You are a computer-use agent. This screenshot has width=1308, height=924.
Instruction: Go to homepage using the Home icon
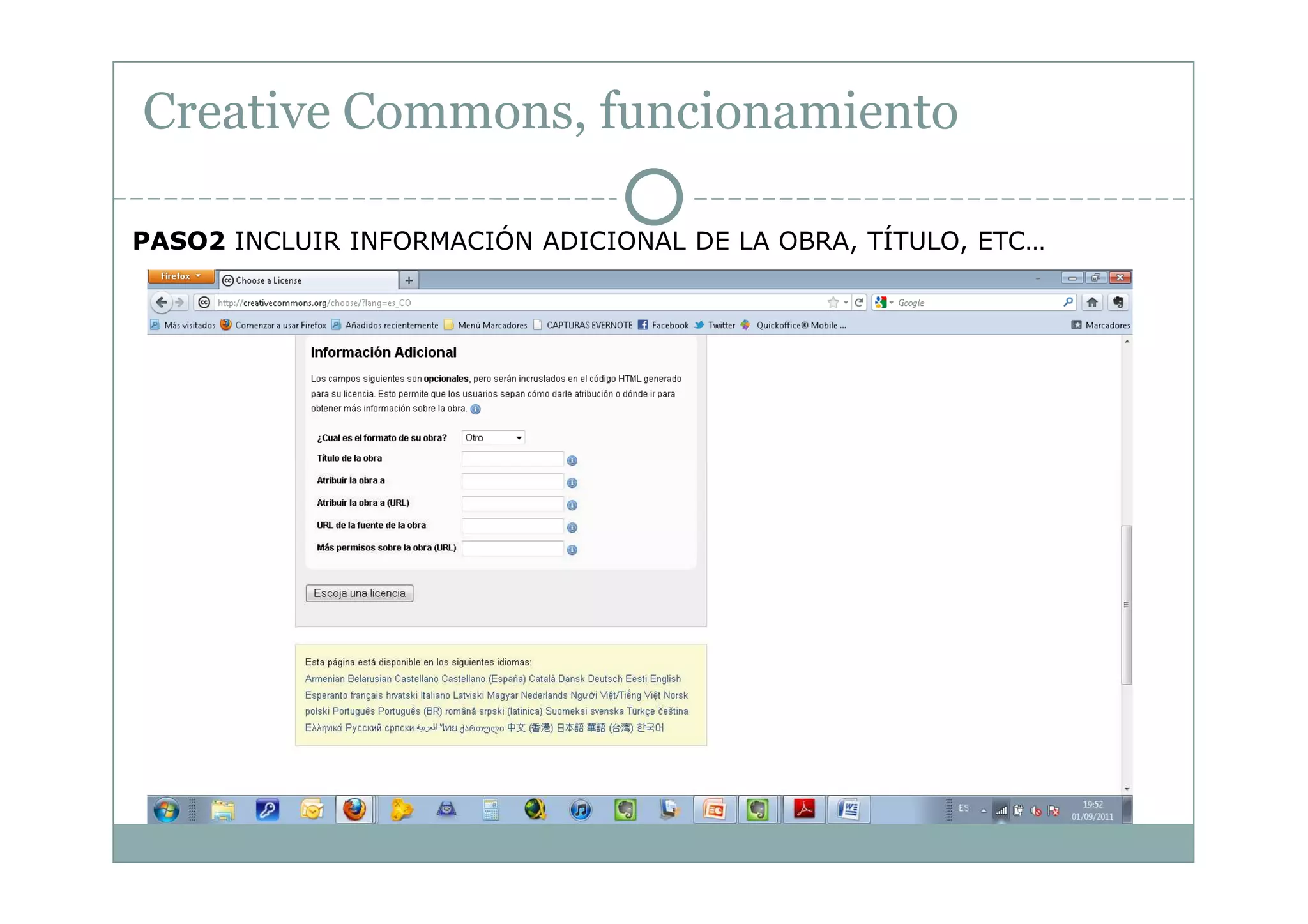coord(1092,302)
